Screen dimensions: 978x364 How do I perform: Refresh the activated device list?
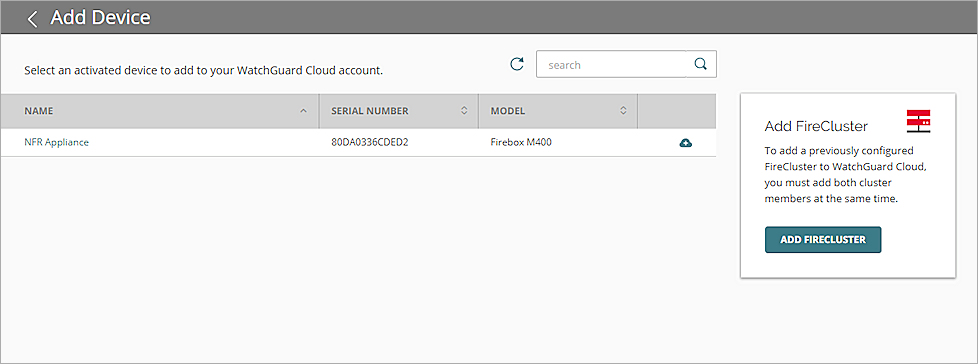click(x=516, y=64)
